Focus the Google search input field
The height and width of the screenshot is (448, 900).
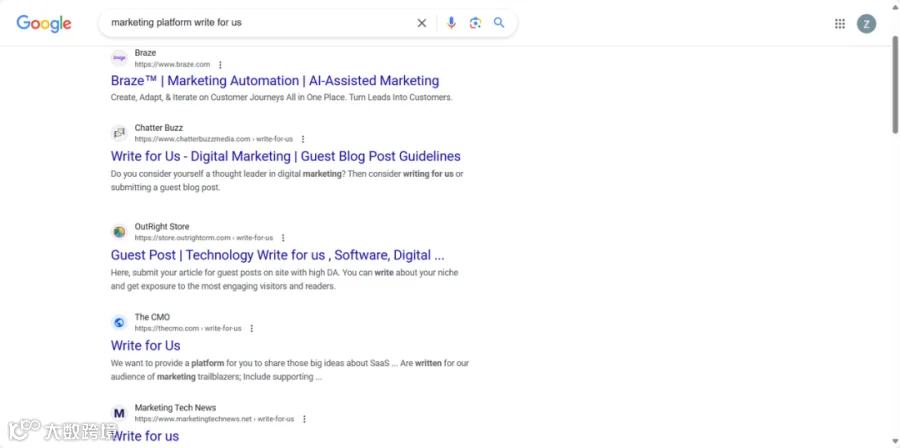[x=258, y=23]
